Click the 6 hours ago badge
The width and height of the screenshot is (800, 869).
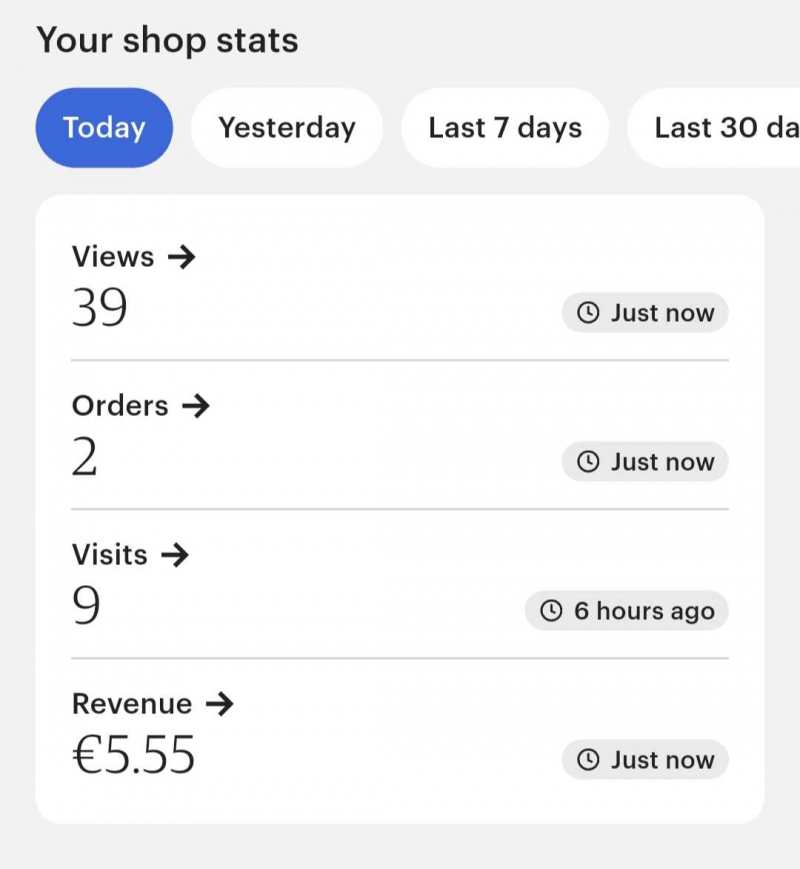coord(627,611)
